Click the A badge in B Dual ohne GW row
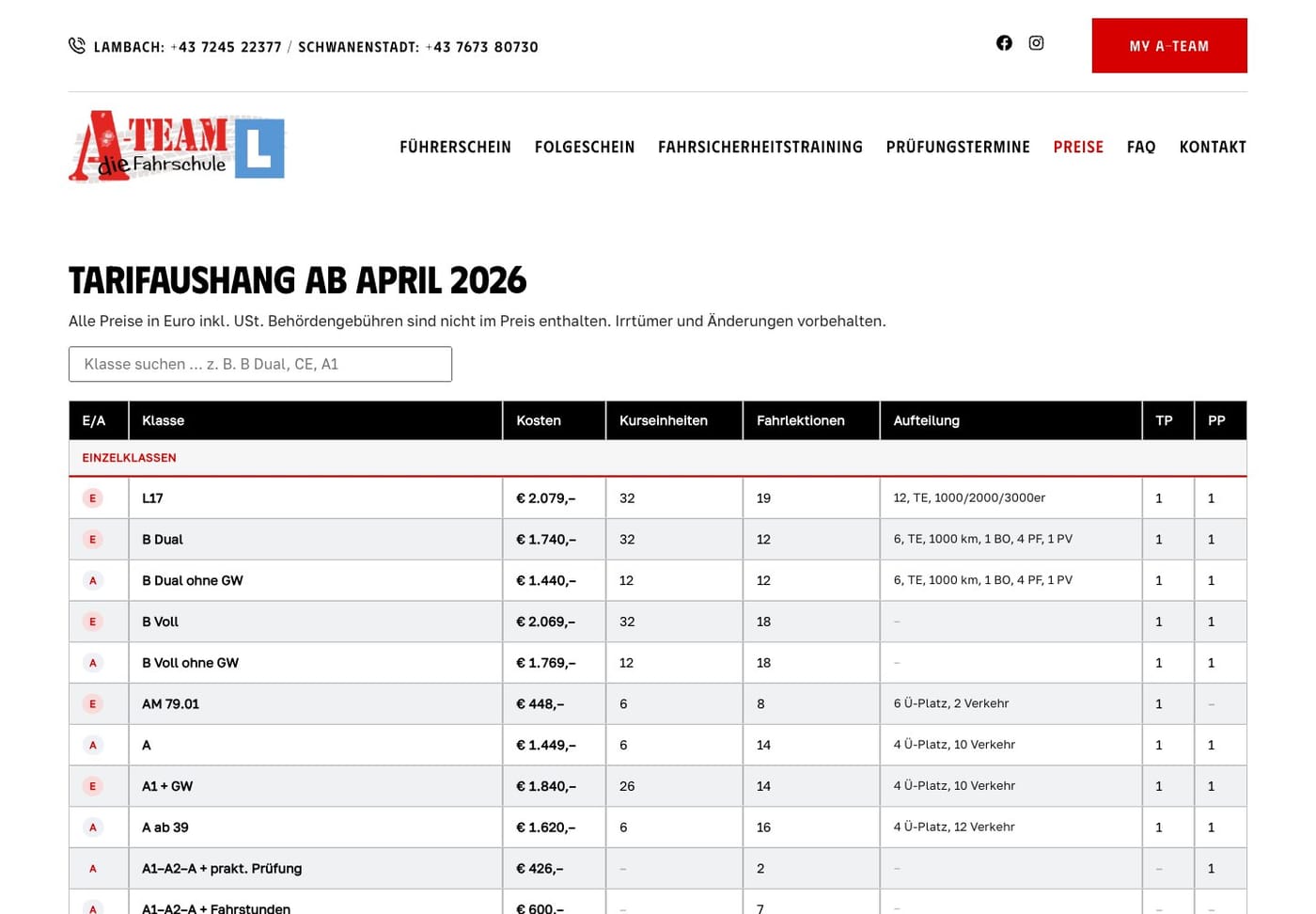Screen dimensions: 1316x914 (x=92, y=581)
